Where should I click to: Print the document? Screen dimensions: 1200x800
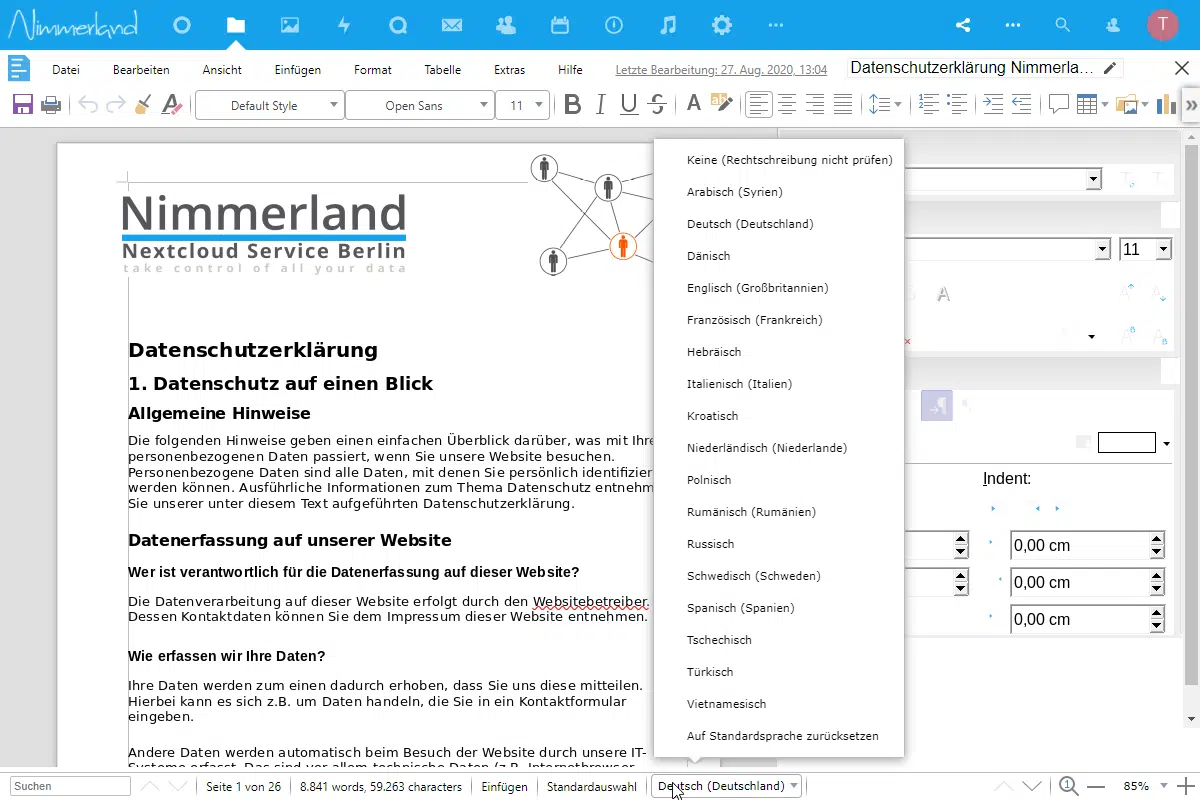click(52, 104)
